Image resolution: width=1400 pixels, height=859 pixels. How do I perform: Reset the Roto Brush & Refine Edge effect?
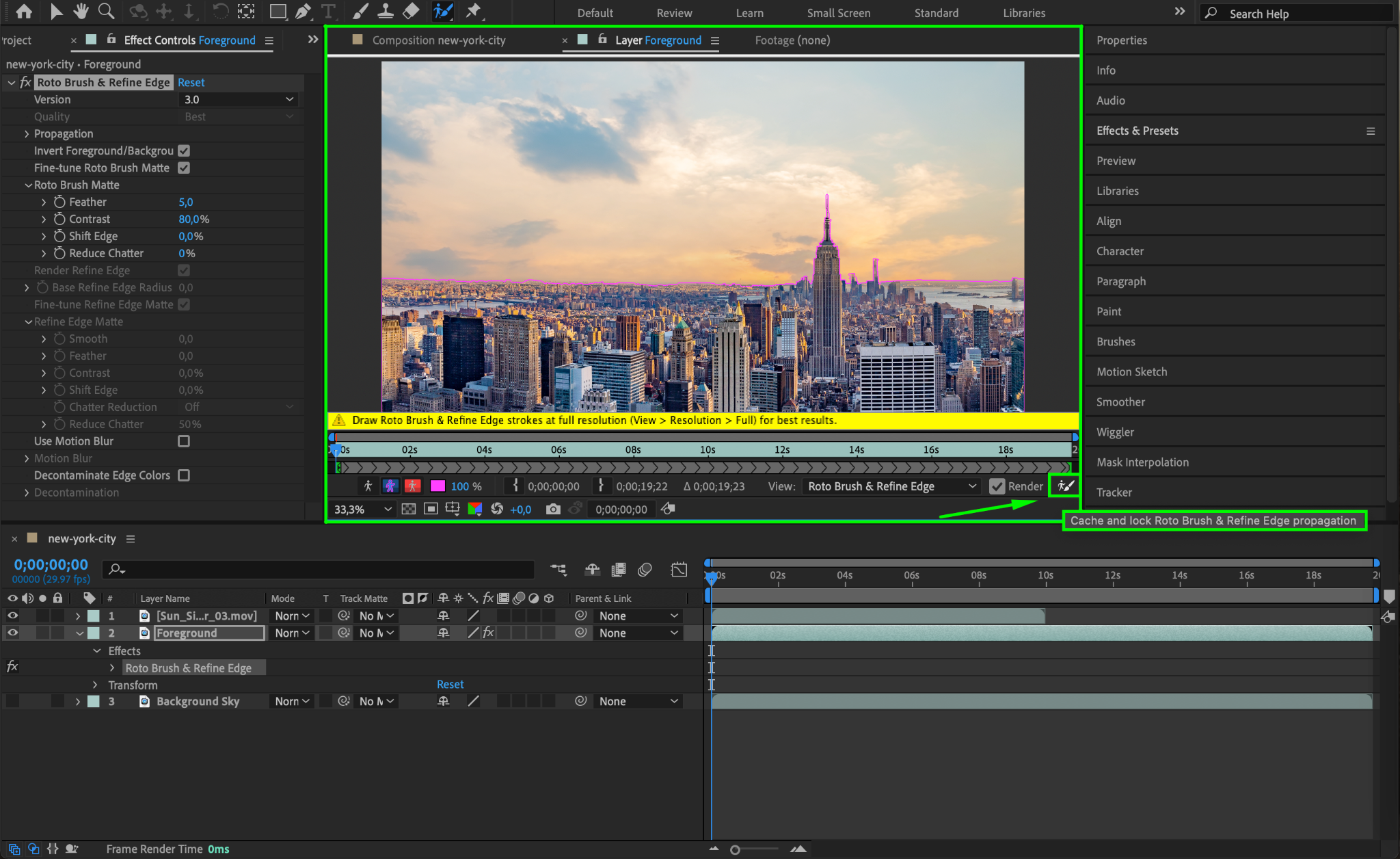point(191,82)
